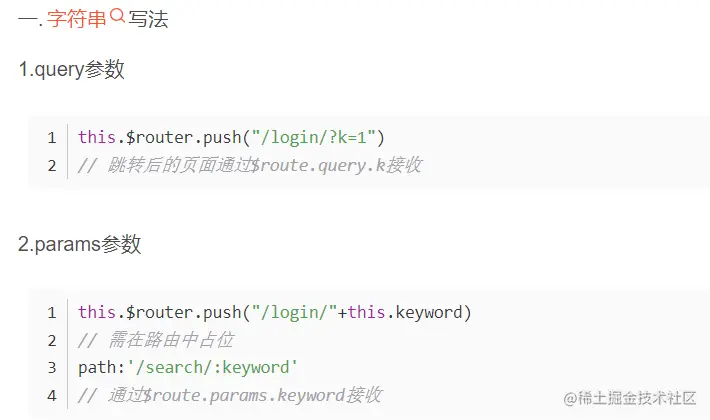Viewport: 710px width, 420px height.
Task: Click line number 1 in query code block
Action: pos(52,138)
